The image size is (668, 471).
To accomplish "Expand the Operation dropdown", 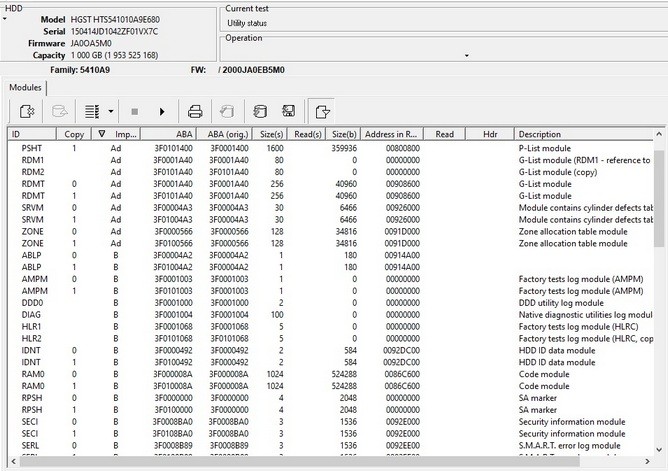I will (465, 56).
